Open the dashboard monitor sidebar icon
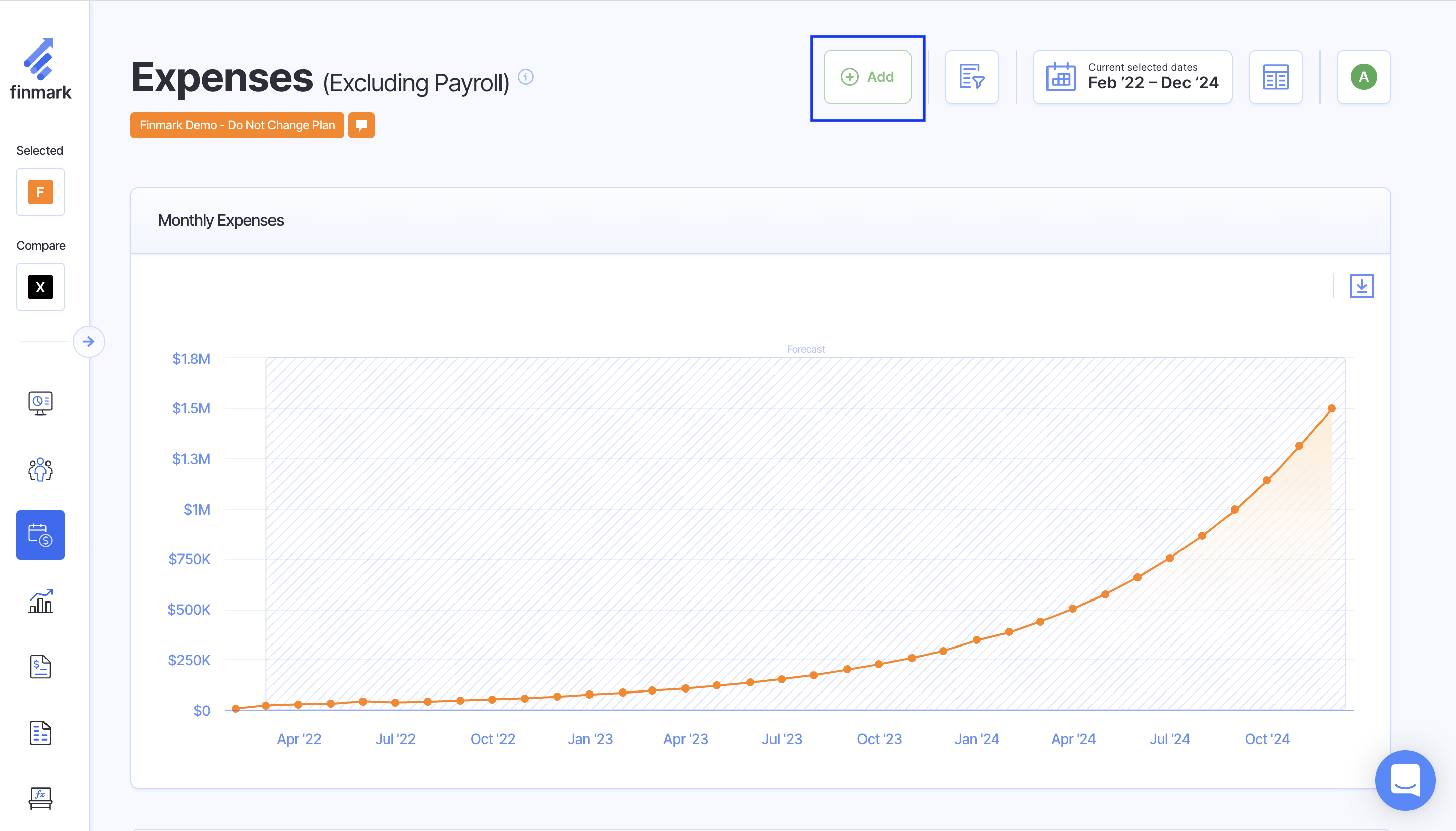Screen dimensions: 1456x831 click(40, 403)
